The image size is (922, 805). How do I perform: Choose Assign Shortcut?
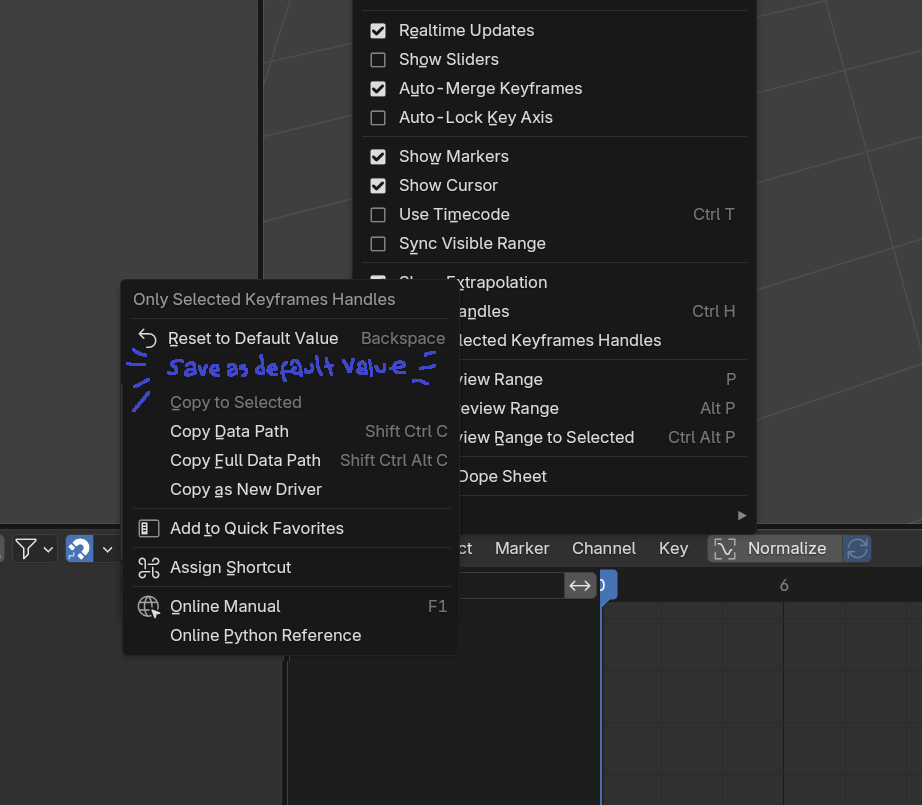(292, 567)
